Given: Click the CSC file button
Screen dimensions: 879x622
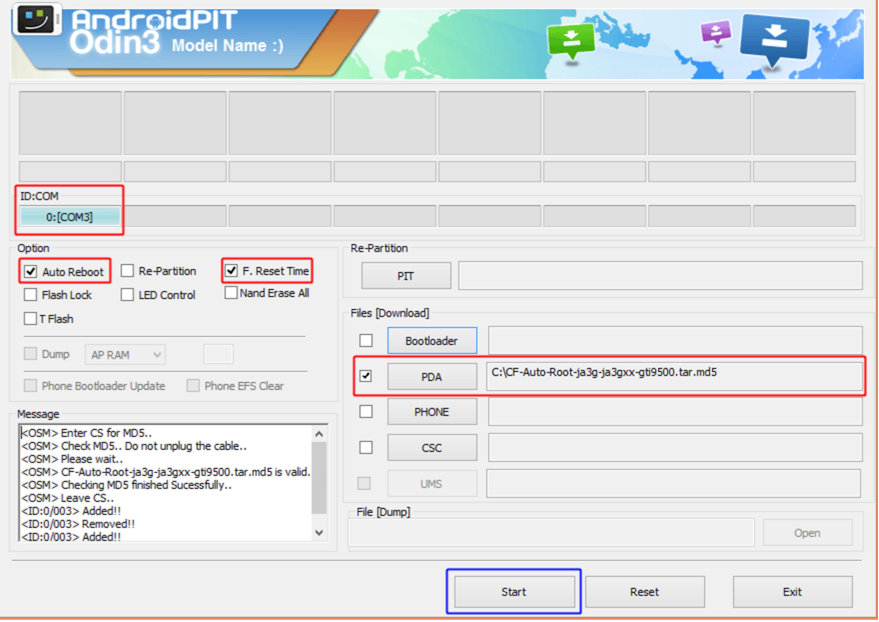Looking at the screenshot, I should pyautogui.click(x=432, y=448).
